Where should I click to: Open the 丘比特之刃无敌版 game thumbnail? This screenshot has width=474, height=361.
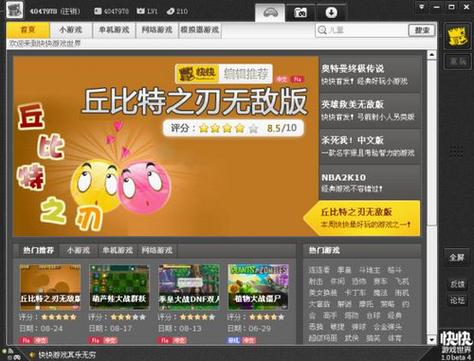click(x=50, y=287)
